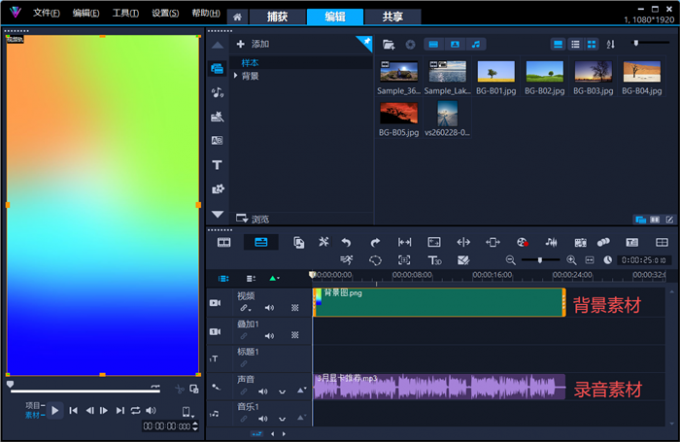Open the Subtitle editor icon

tap(632, 242)
